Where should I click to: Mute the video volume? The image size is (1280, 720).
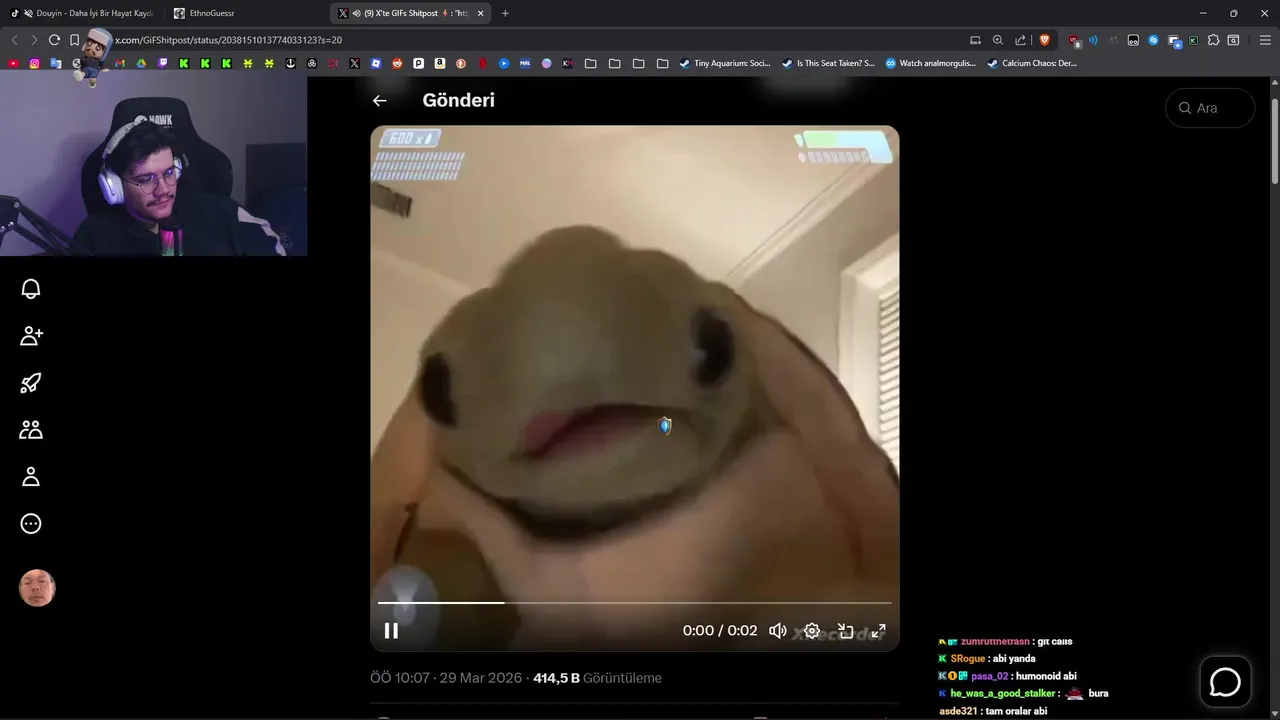pos(777,631)
